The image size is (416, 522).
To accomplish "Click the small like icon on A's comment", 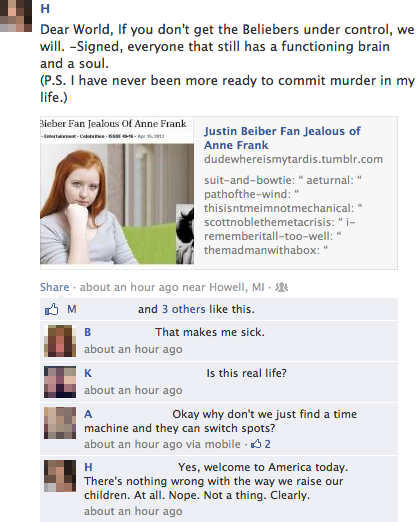I will click(256, 444).
